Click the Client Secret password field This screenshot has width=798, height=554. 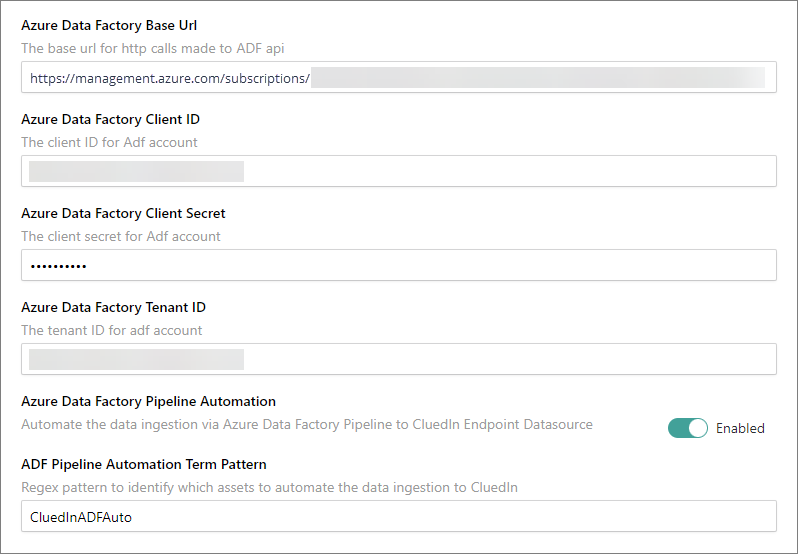click(398, 265)
